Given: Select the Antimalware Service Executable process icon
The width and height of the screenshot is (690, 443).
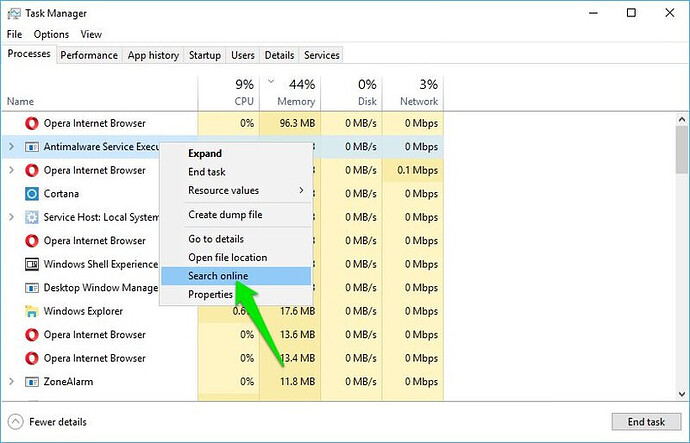Looking at the screenshot, I should 32,147.
